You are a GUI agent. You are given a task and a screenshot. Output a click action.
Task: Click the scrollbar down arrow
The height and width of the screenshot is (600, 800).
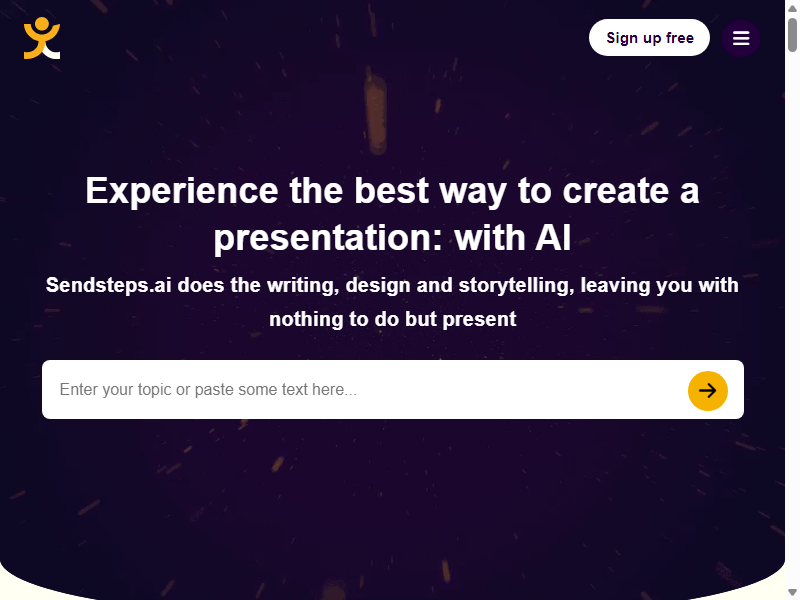(x=792, y=592)
